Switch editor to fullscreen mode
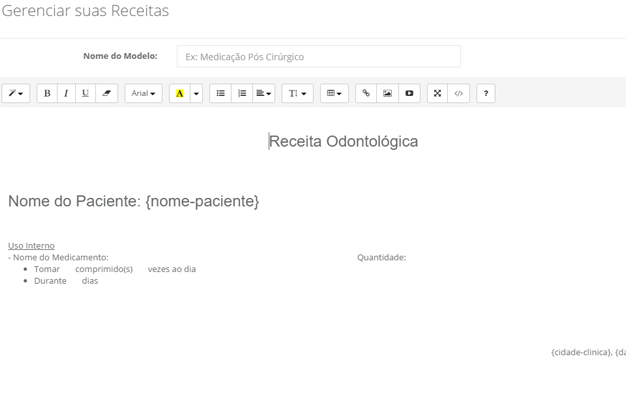This screenshot has height=411, width=626. (x=437, y=93)
